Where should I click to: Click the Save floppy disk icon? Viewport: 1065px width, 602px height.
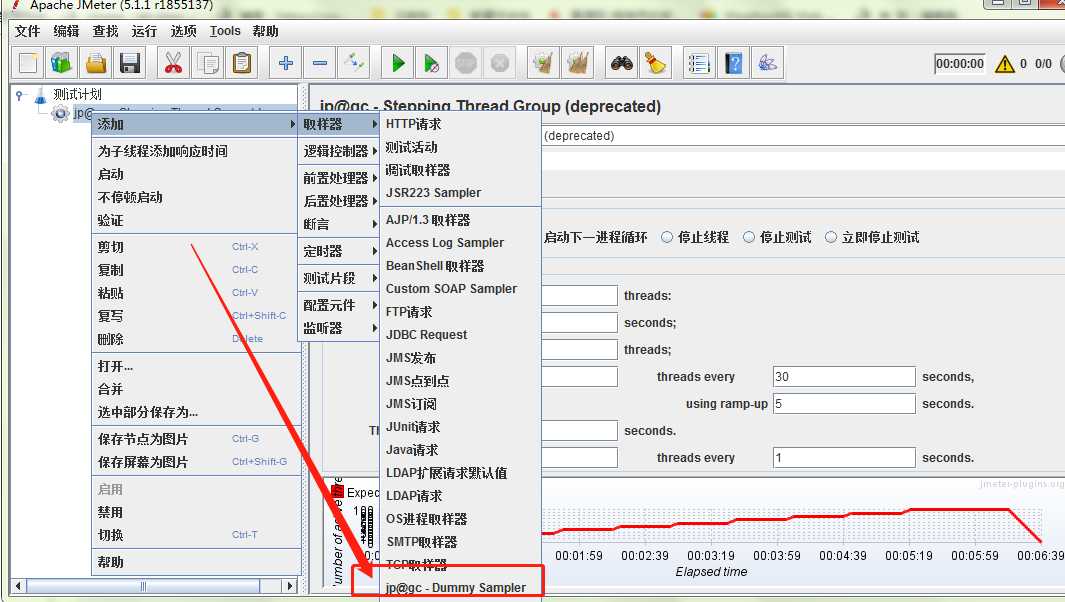click(130, 63)
